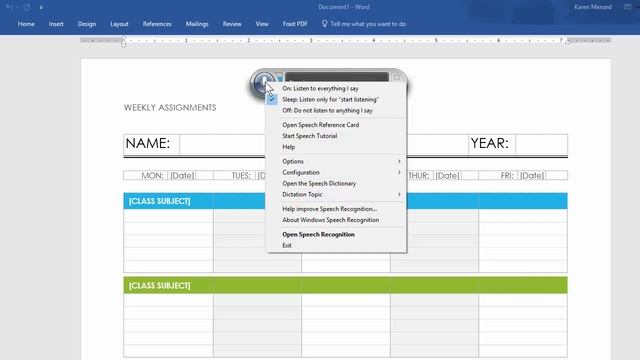Switch to the Review tab
This screenshot has width=640, height=360.
click(x=232, y=24)
